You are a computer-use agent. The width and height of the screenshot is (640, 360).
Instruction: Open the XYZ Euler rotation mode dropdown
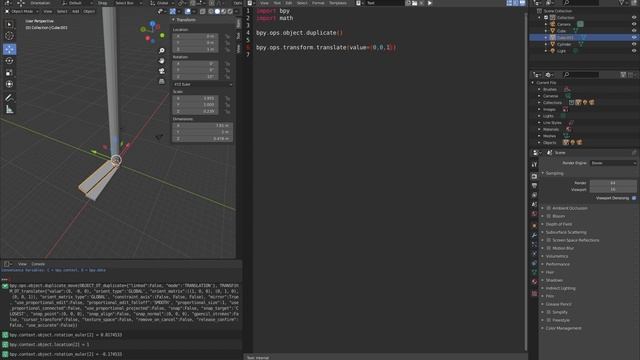pos(203,84)
